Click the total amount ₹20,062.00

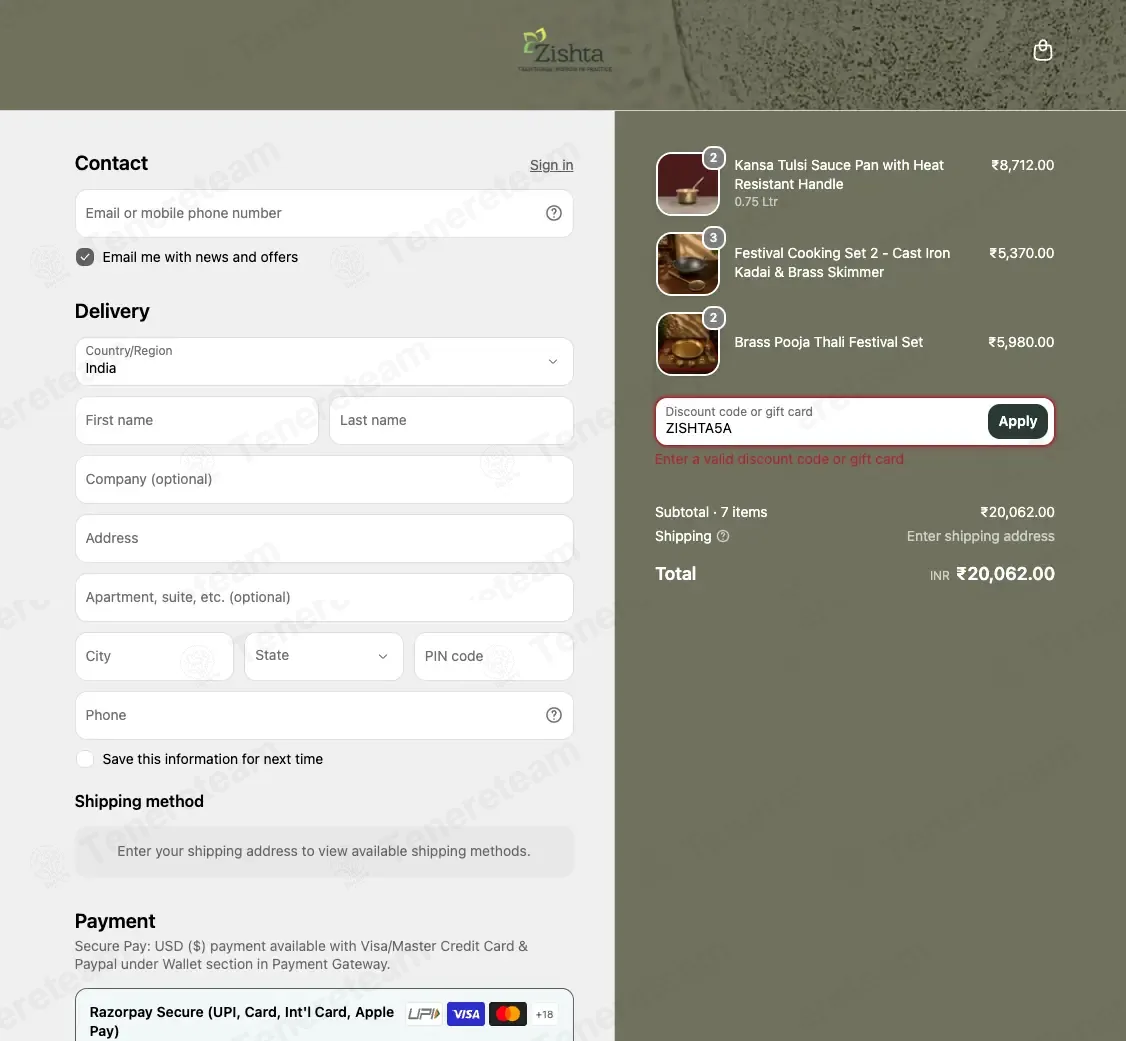1005,574
